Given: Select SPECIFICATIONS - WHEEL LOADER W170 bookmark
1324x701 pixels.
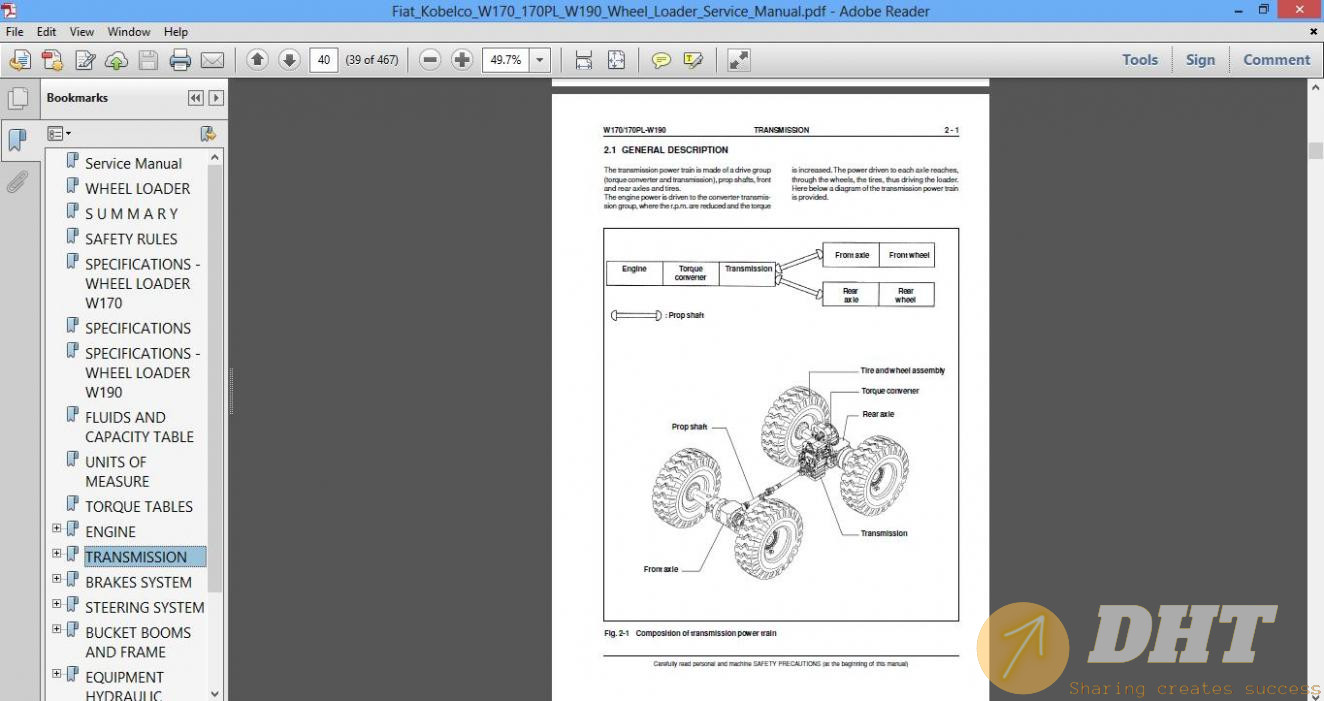Looking at the screenshot, I should [x=142, y=284].
